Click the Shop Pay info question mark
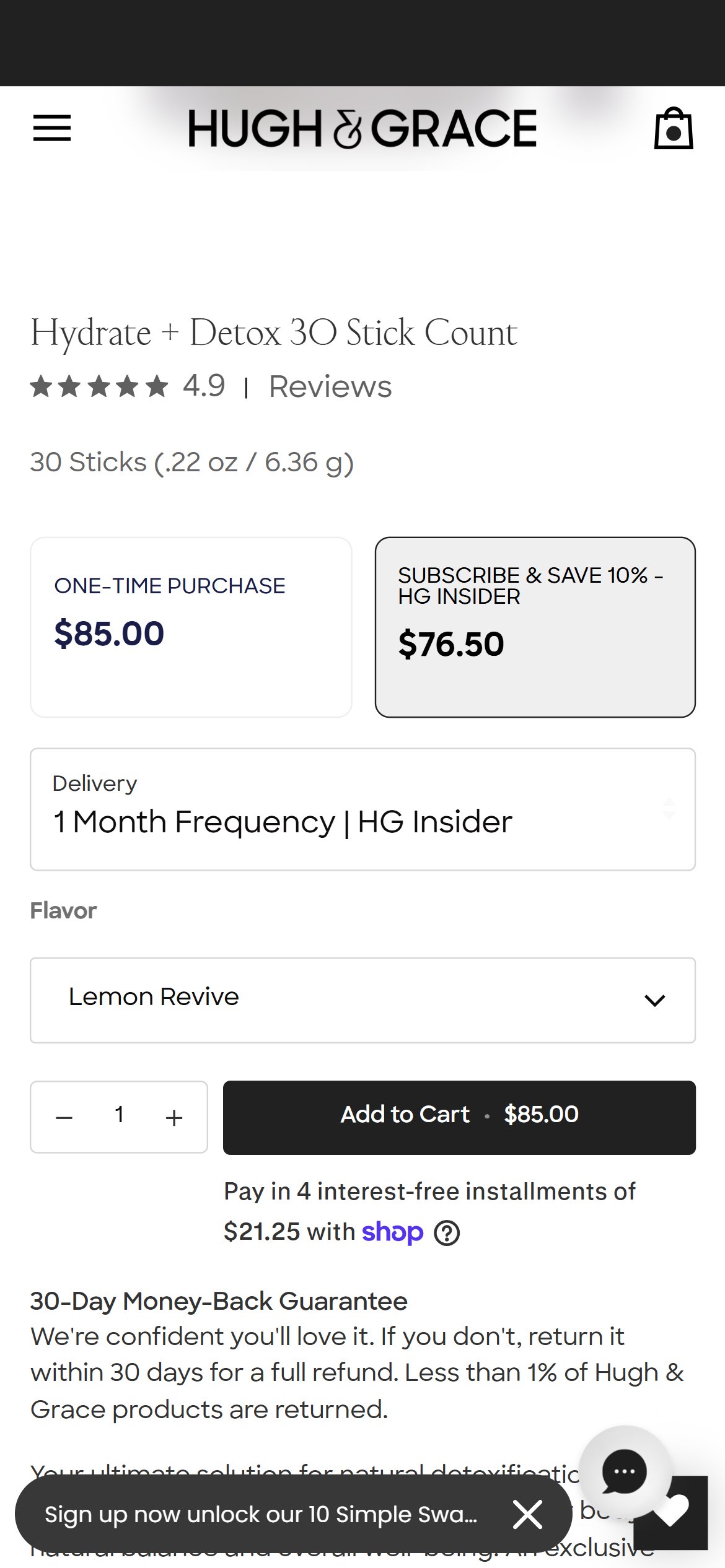The height and width of the screenshot is (1568, 725). click(447, 1232)
